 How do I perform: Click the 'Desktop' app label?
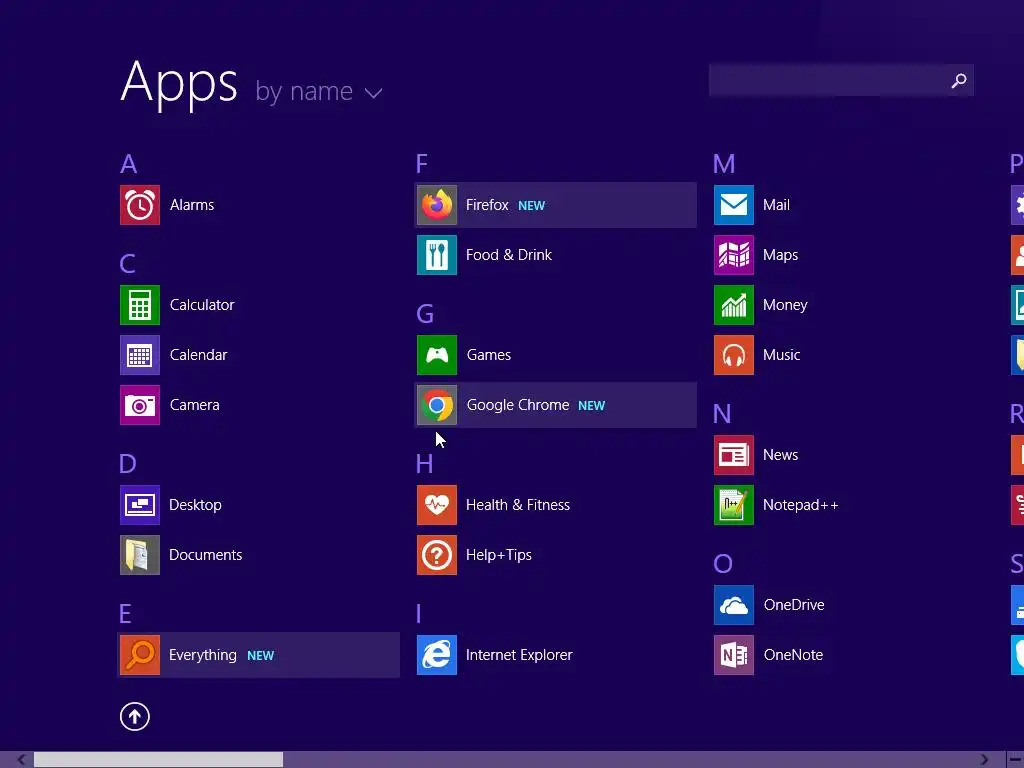pos(195,505)
